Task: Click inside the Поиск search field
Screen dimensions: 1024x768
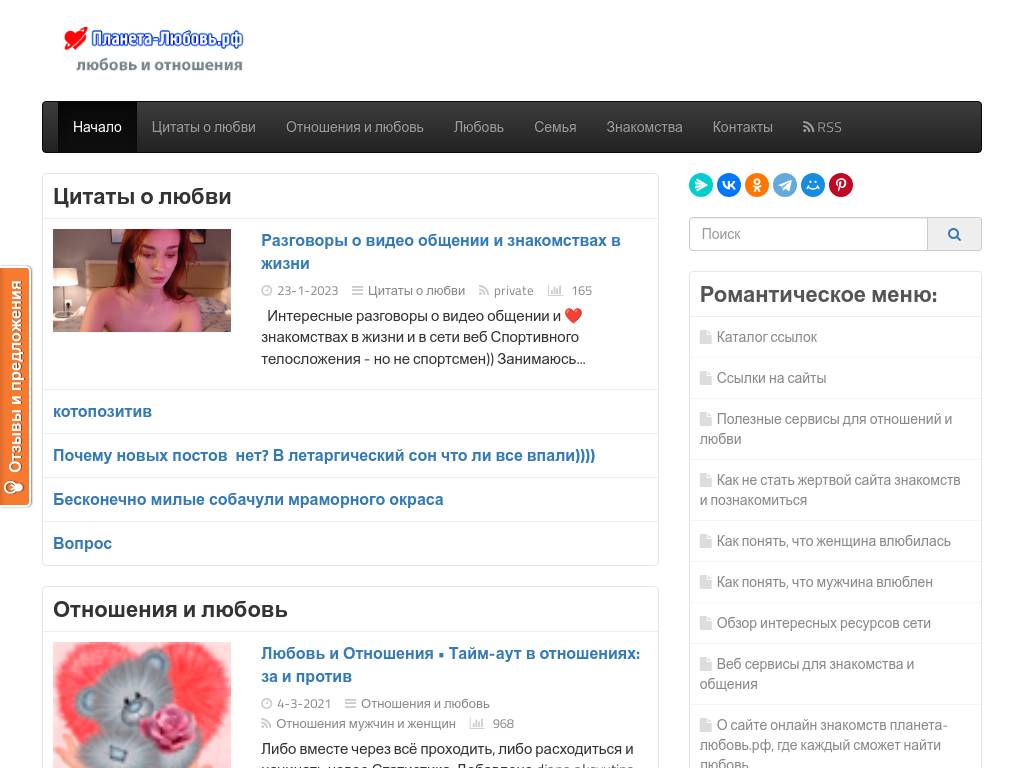Action: click(x=808, y=234)
